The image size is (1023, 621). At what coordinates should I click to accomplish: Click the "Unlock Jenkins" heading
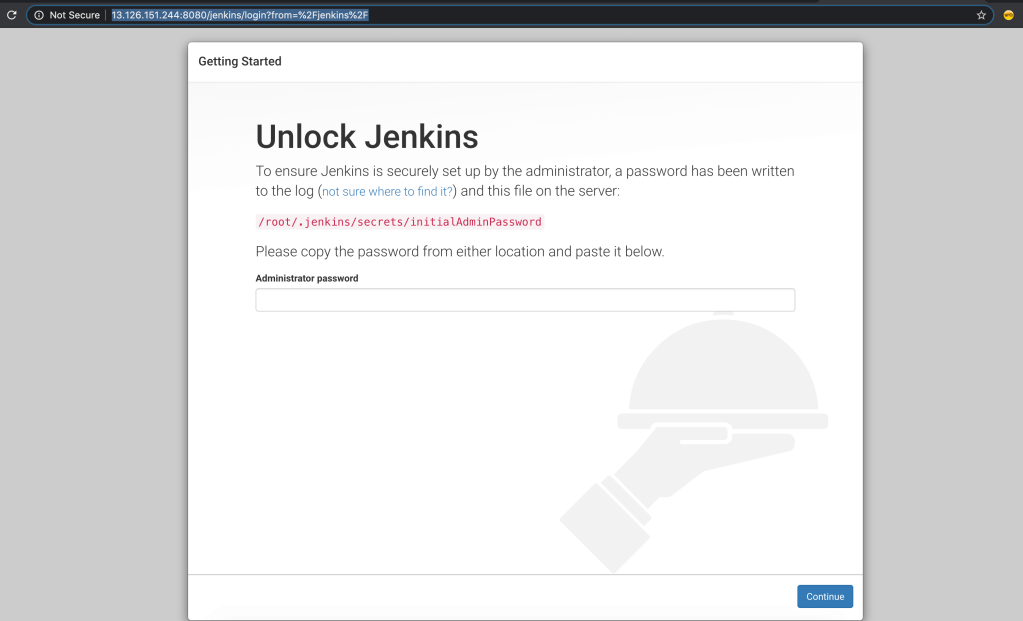pyautogui.click(x=366, y=137)
